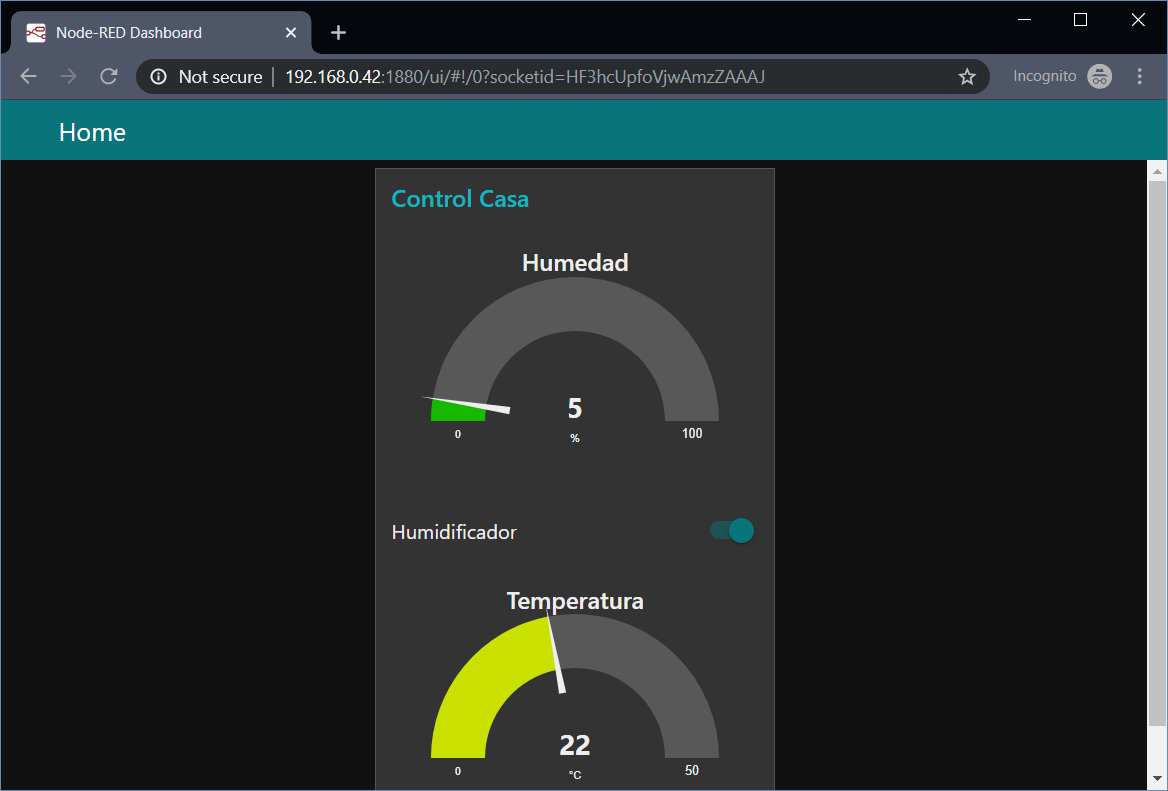Click the 100 max label on Humedad gauge
This screenshot has height=791, width=1168.
692,433
